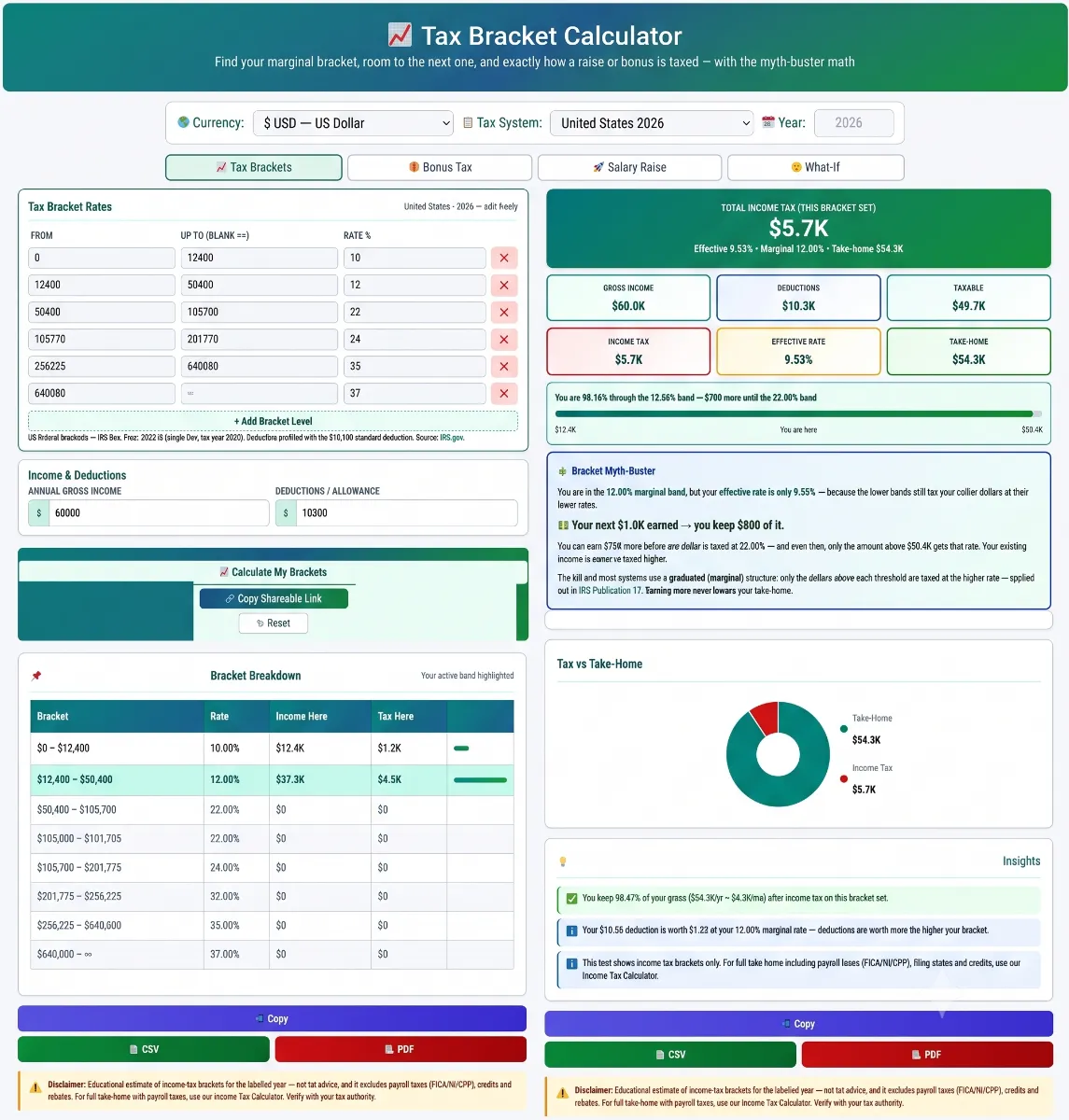The width and height of the screenshot is (1069, 1120).
Task: Open the Currency dropdown
Action: [x=355, y=123]
